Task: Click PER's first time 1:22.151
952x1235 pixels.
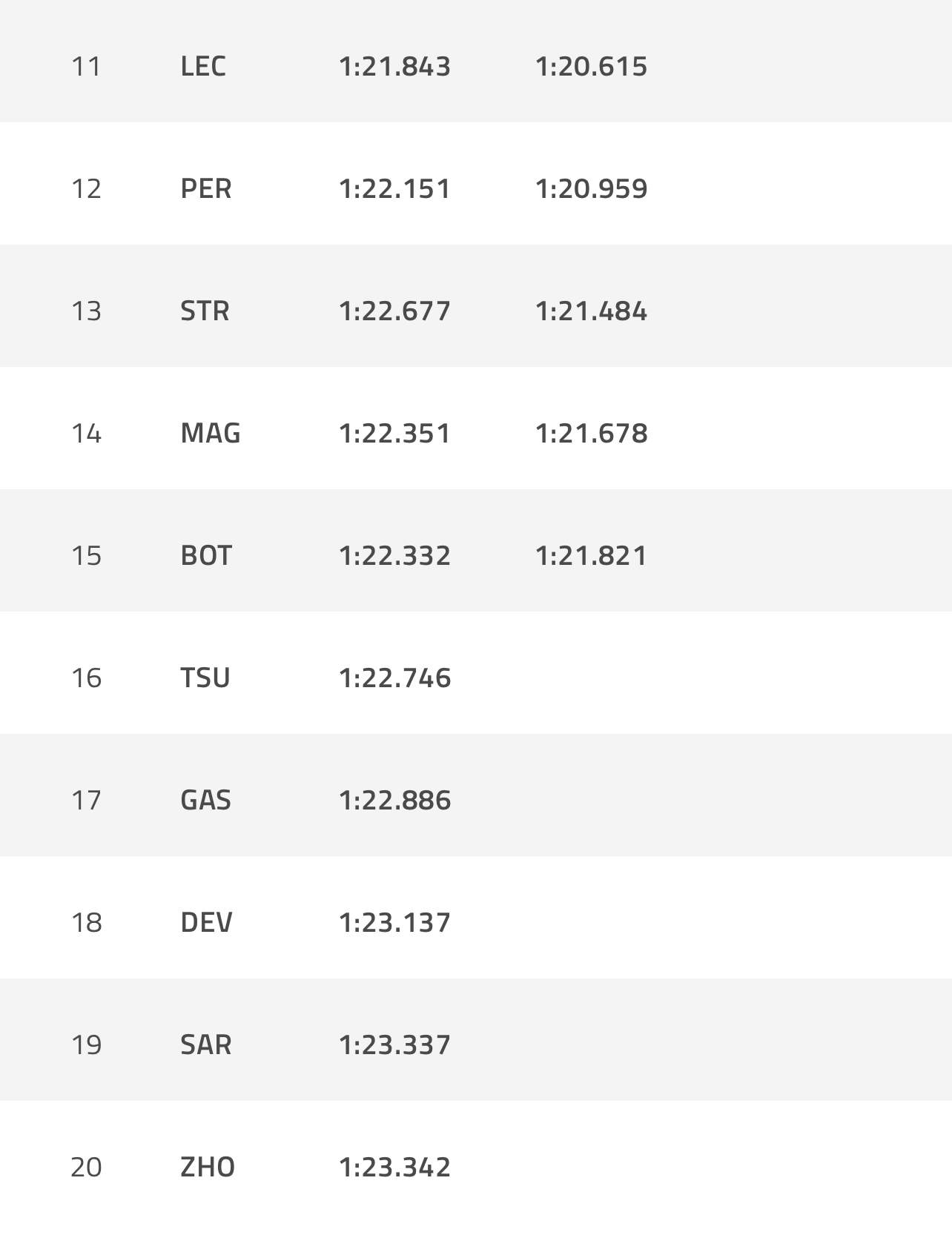Action: click(x=394, y=188)
